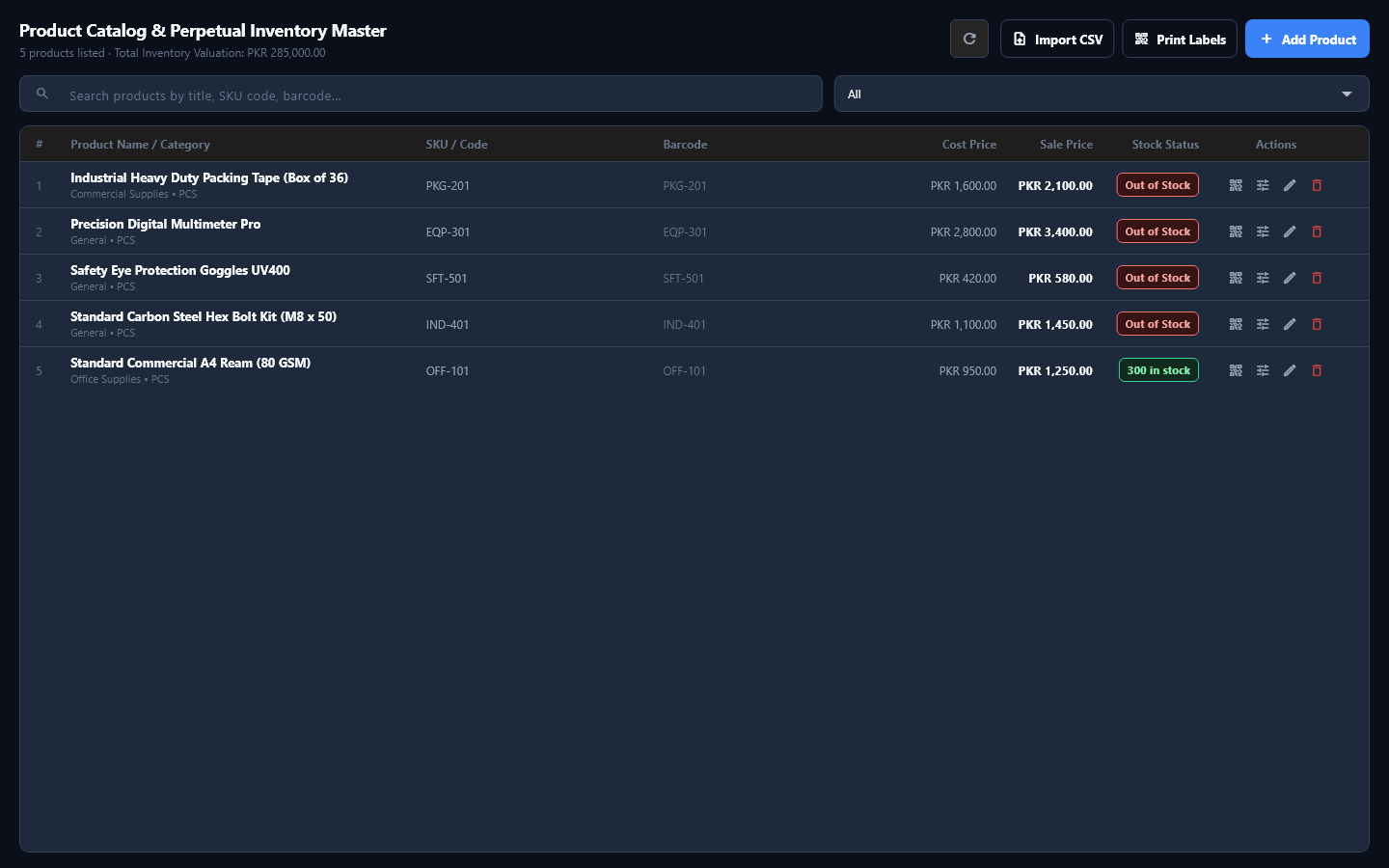
Task: Click Out of Stock badge for SFT-501 row
Action: click(1157, 278)
